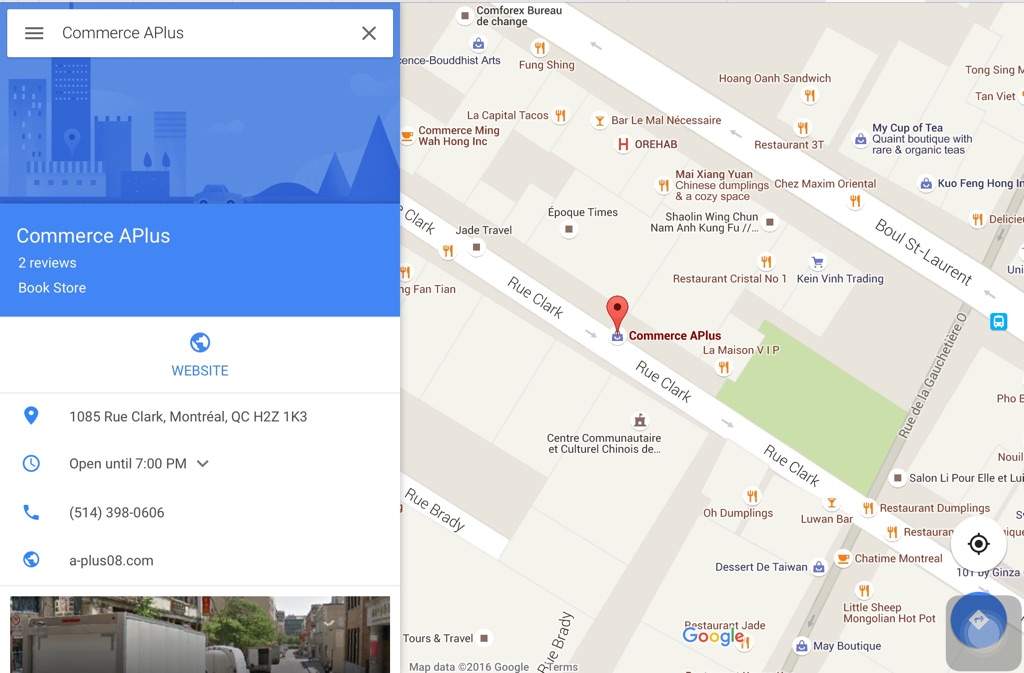The image size is (1024, 673).
Task: Click the Chatime Montreal cafe icon
Action: (843, 559)
